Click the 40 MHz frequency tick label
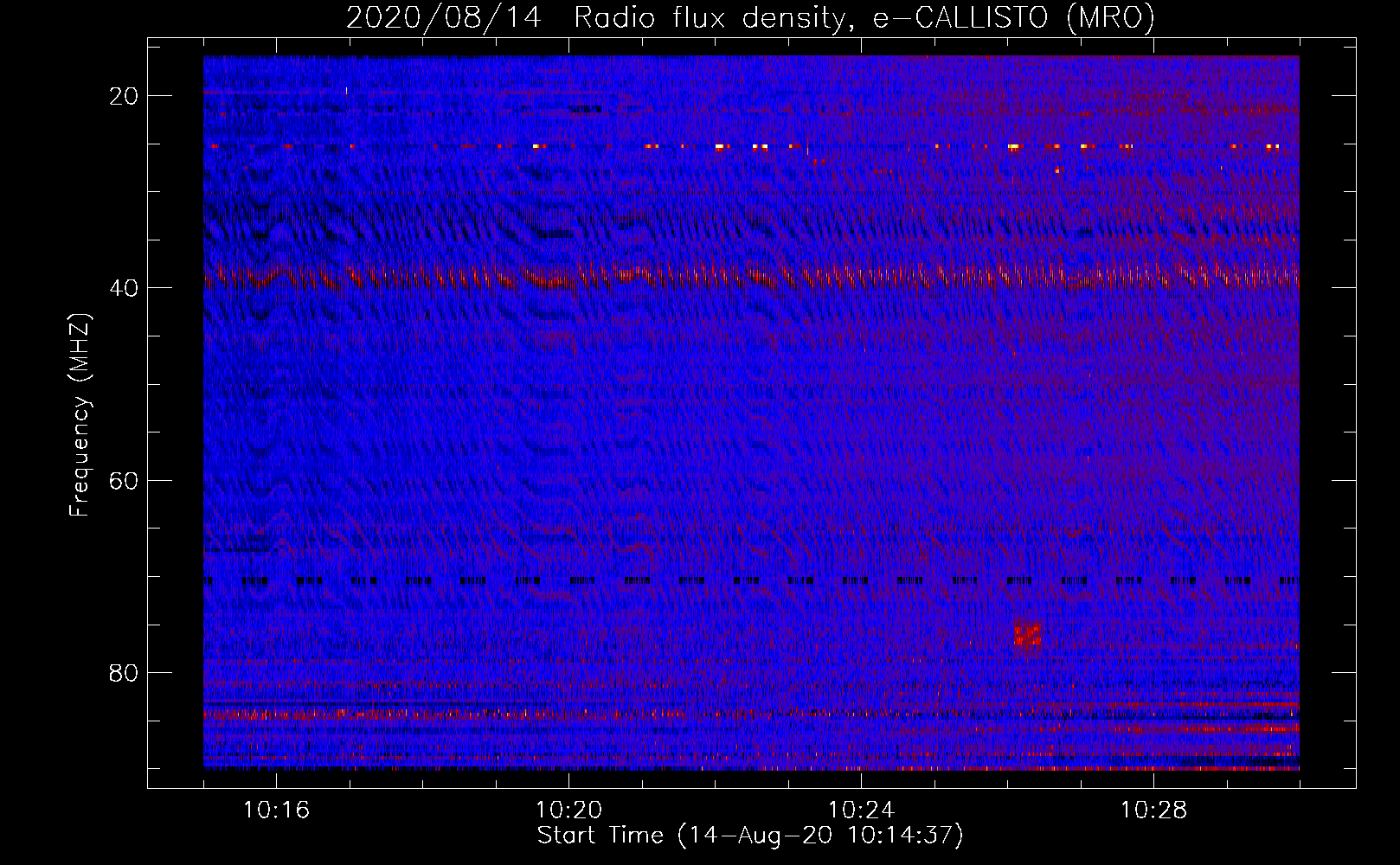 pyautogui.click(x=125, y=288)
